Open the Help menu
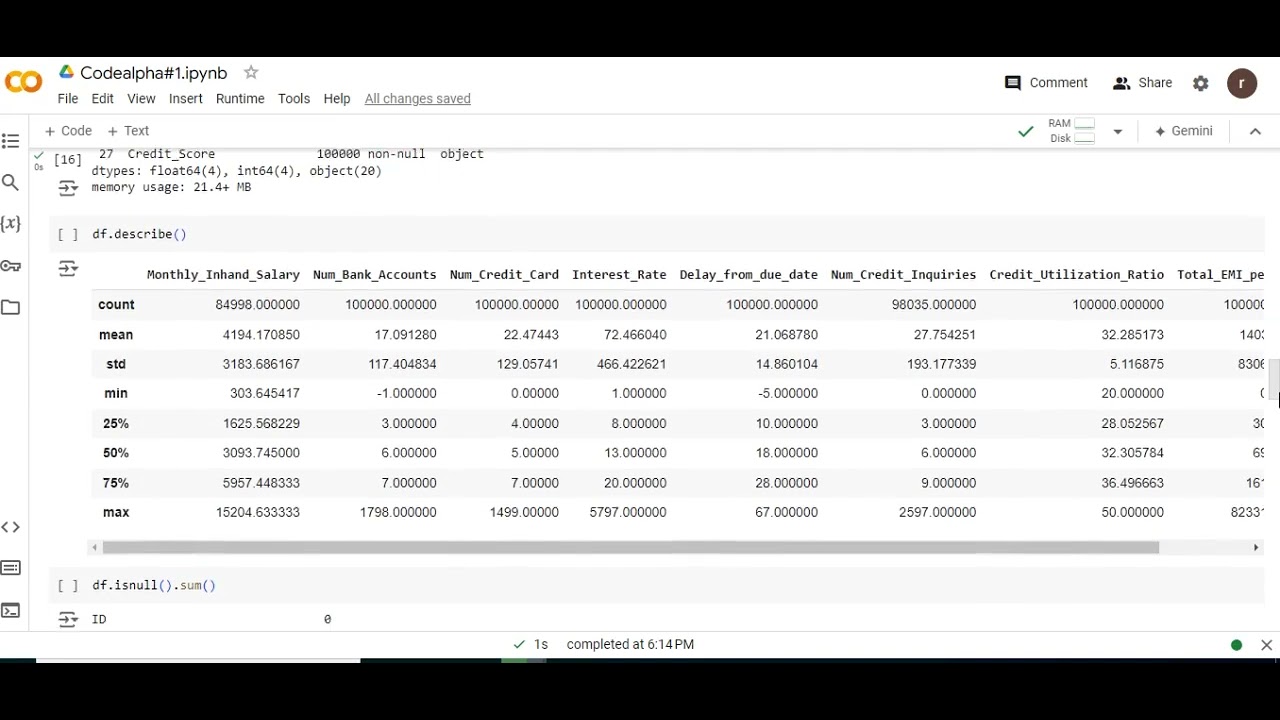1280x720 pixels. coord(337,99)
